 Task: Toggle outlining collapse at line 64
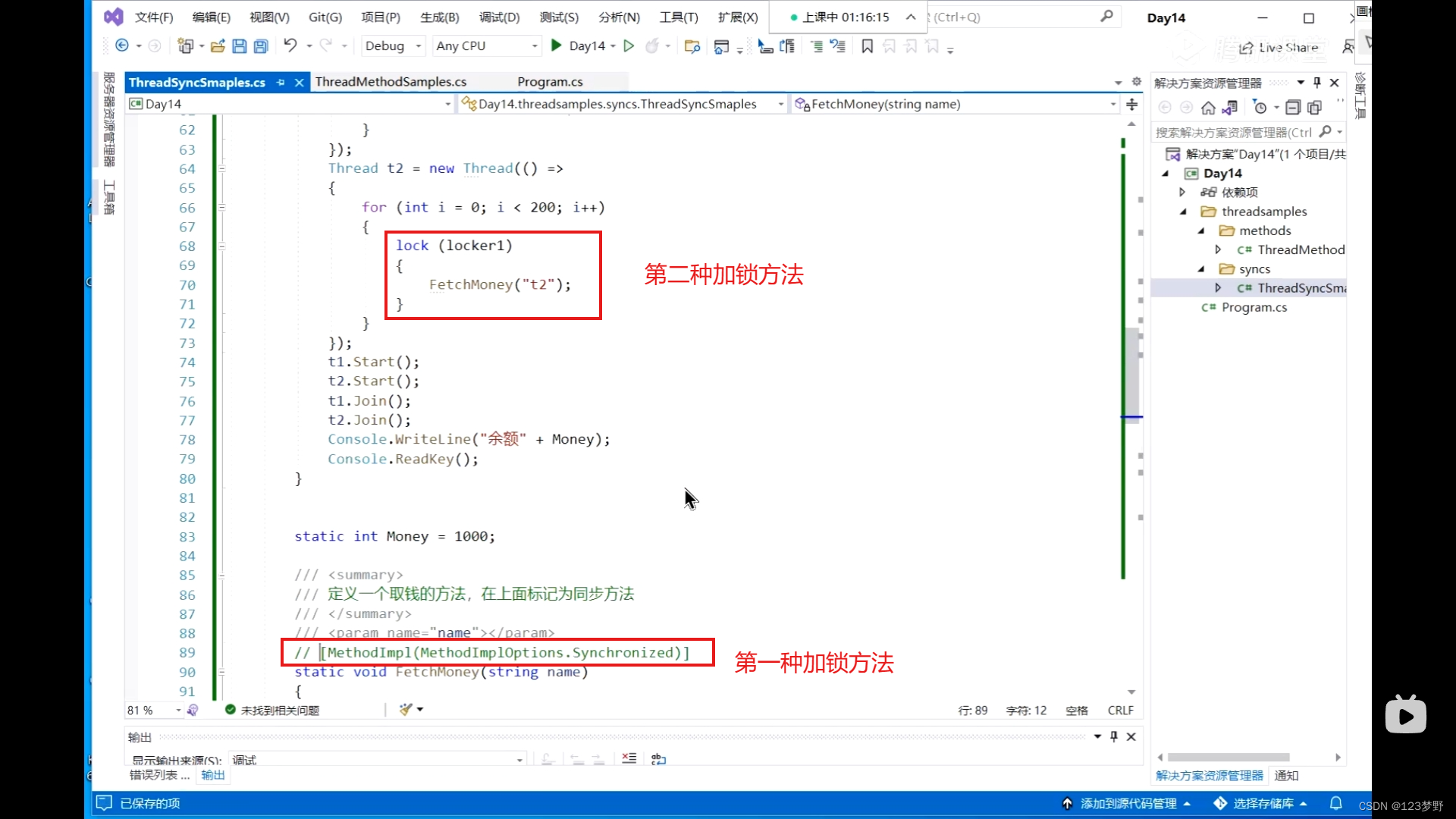tap(222, 168)
